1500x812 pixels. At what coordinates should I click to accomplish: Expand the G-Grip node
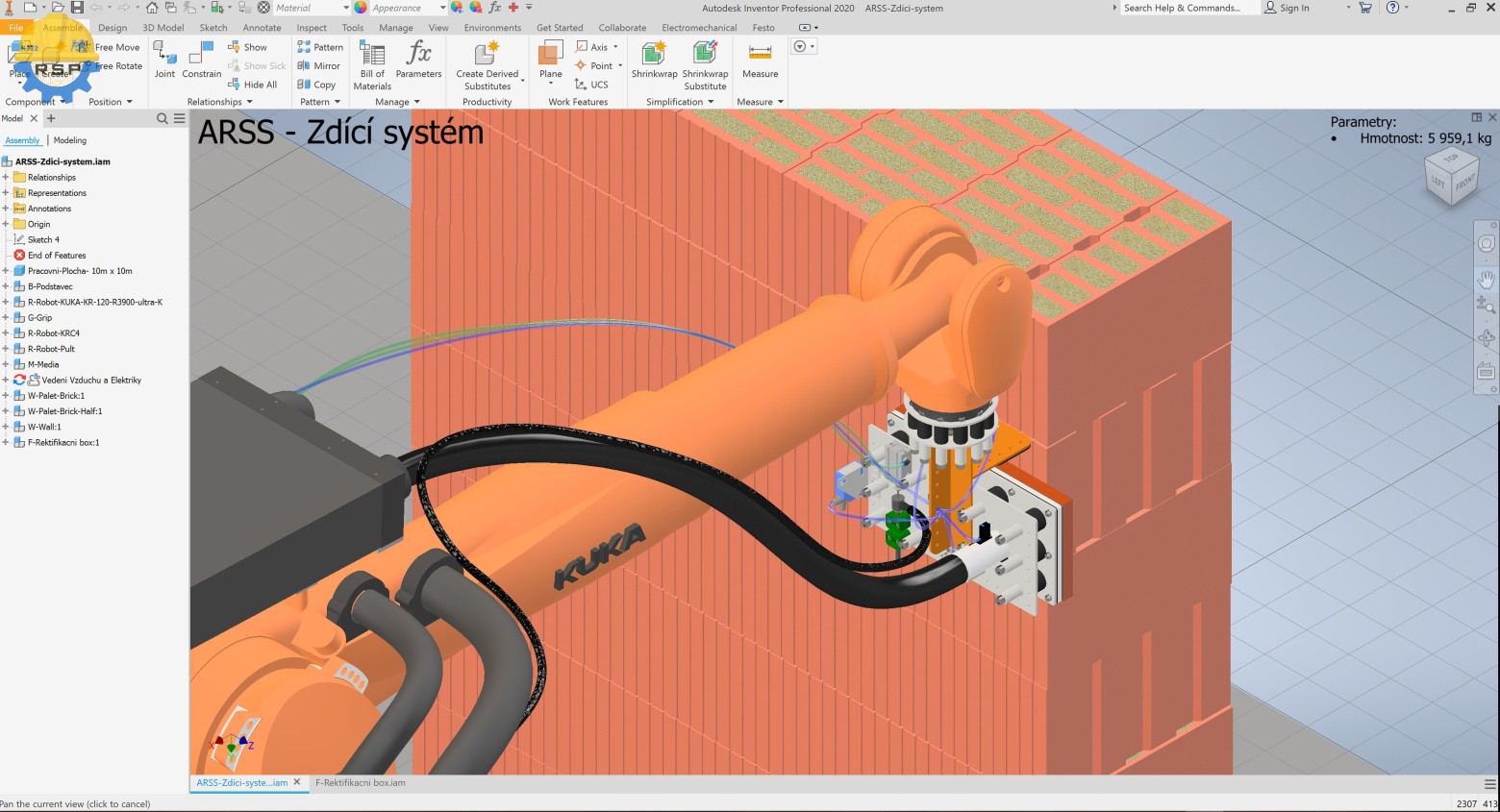[x=6, y=317]
